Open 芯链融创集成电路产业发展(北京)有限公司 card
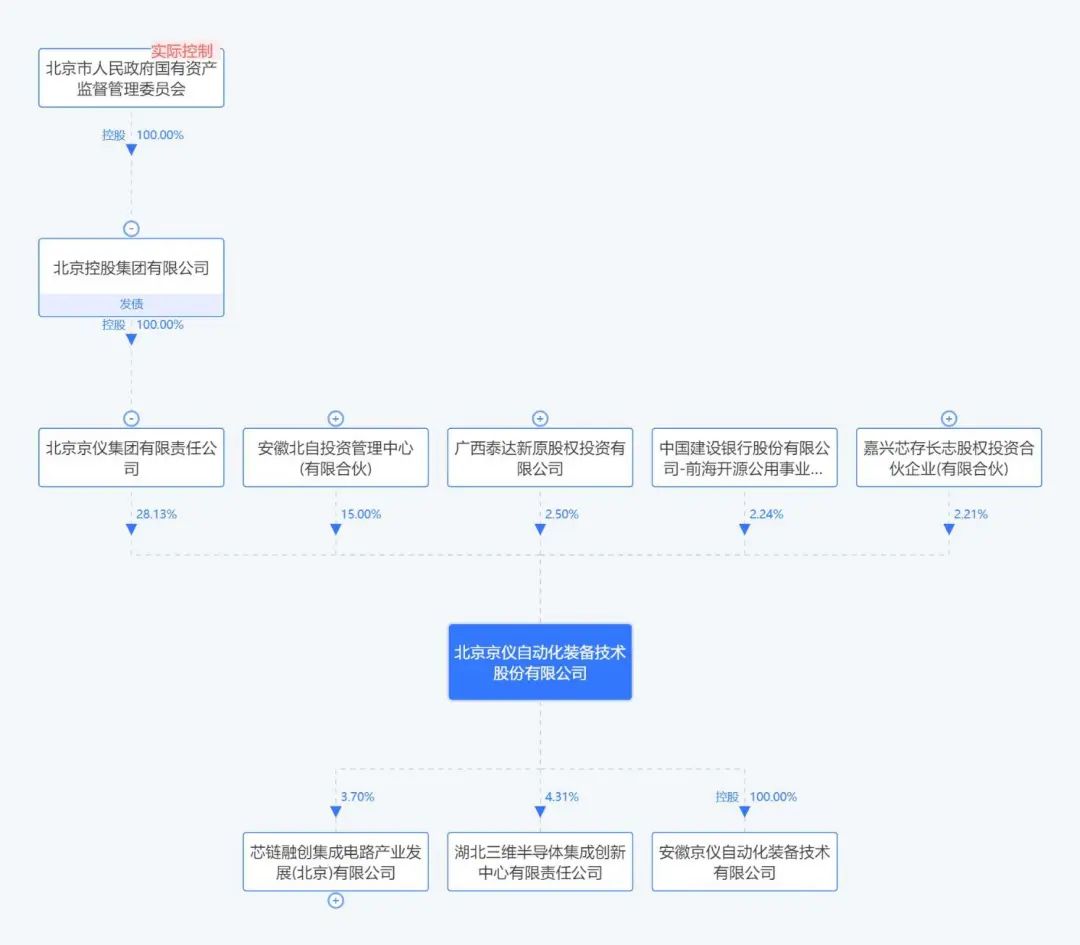 point(335,862)
